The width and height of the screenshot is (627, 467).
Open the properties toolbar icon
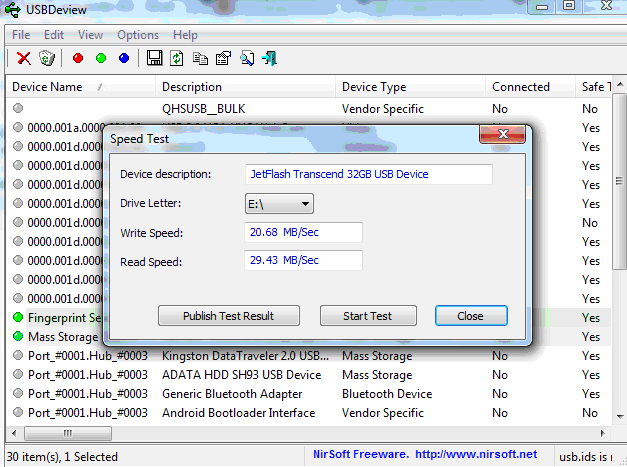(222, 59)
